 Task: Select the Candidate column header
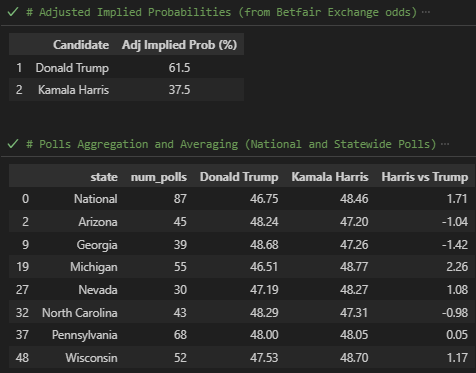coord(81,45)
